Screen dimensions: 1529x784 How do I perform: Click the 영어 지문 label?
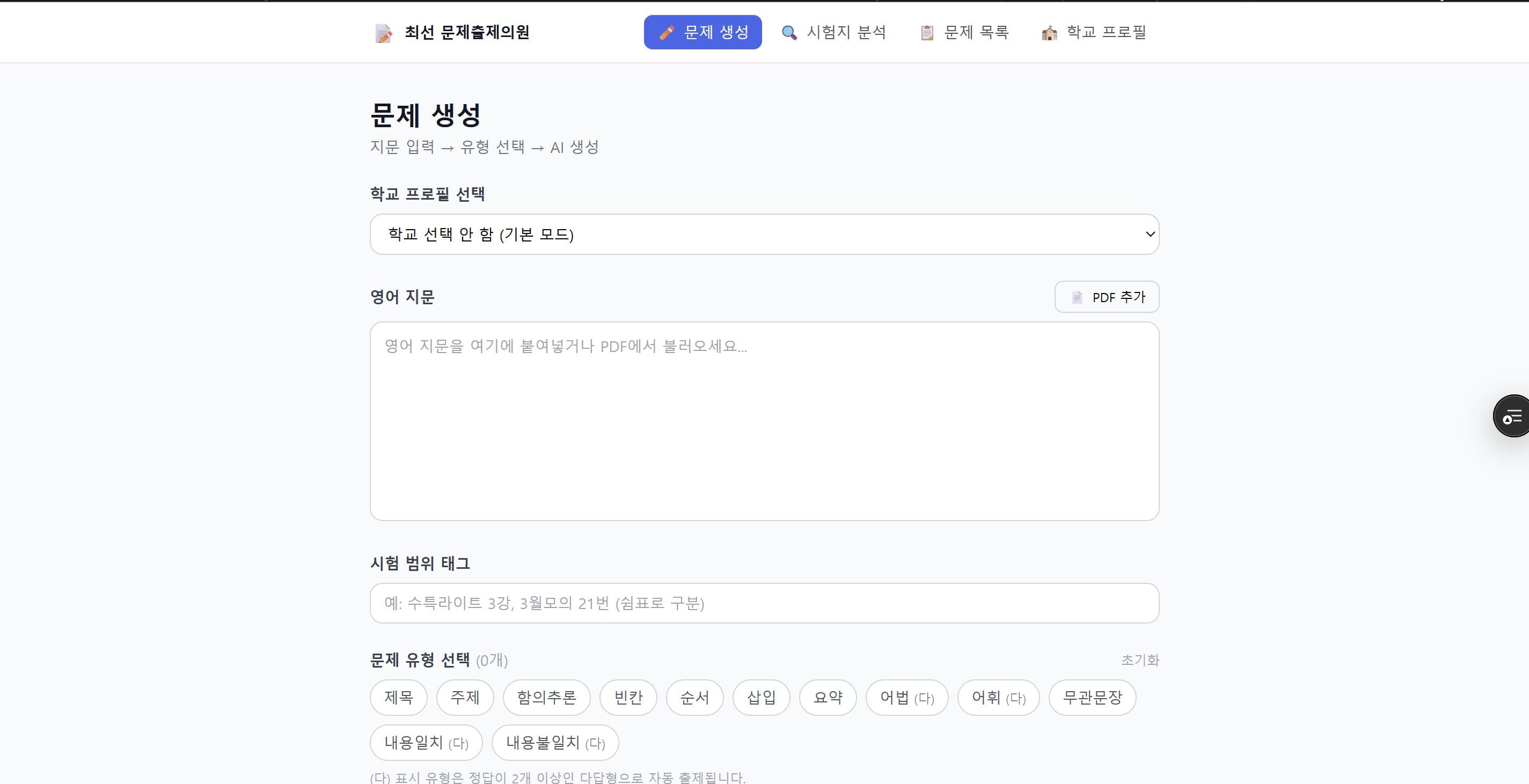coord(403,297)
